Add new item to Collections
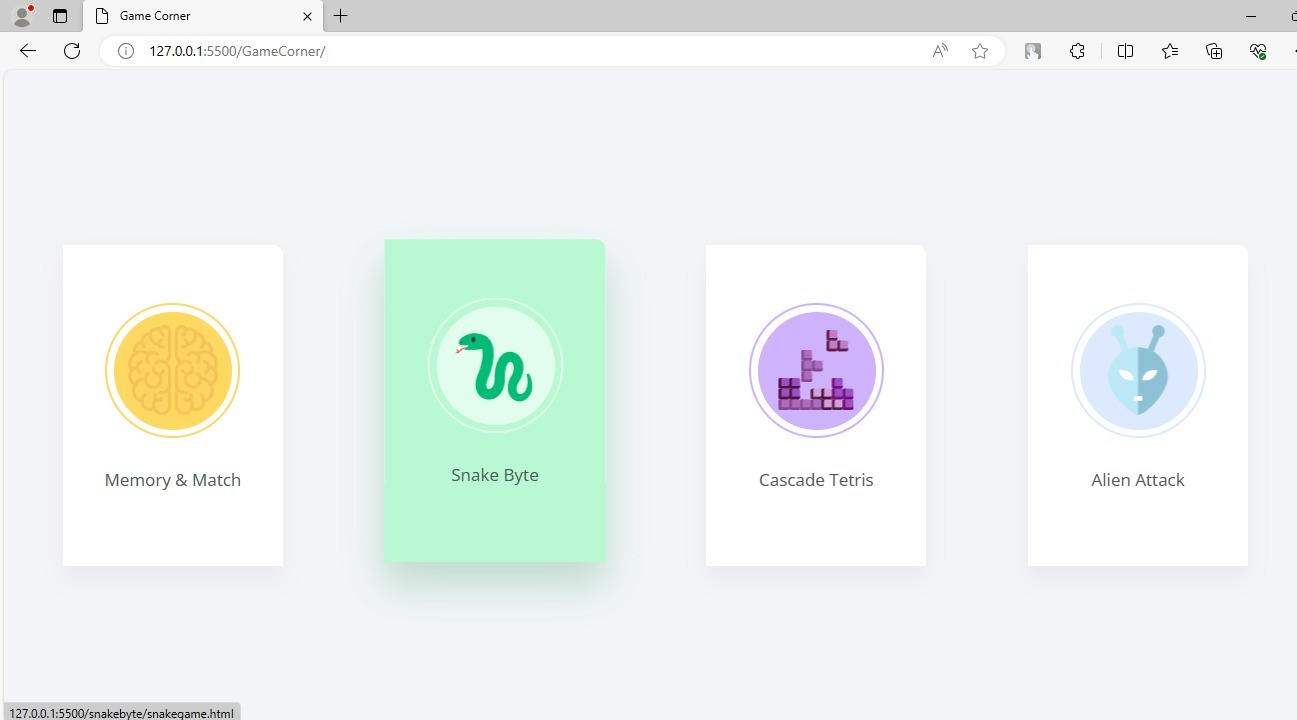1297x720 pixels. (x=1213, y=50)
